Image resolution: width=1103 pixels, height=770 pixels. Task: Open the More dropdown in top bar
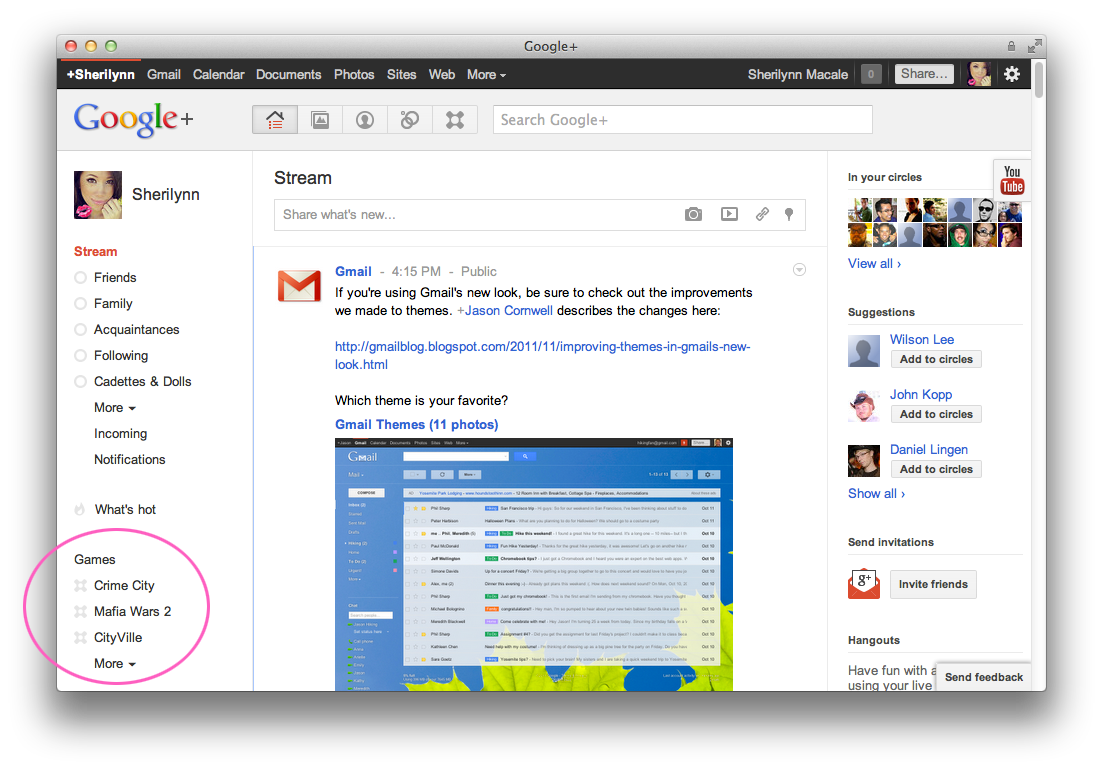[486, 75]
